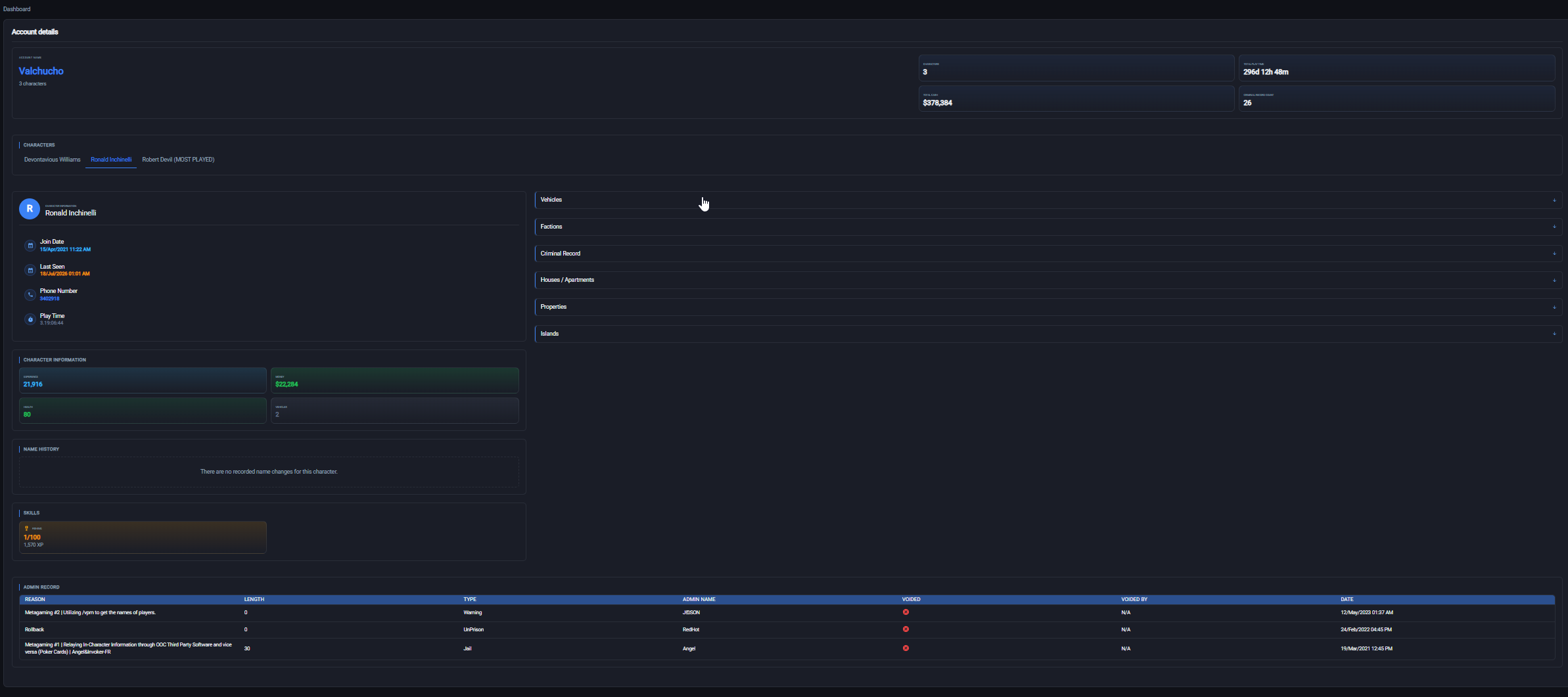Click the admin name RedHot

691,629
